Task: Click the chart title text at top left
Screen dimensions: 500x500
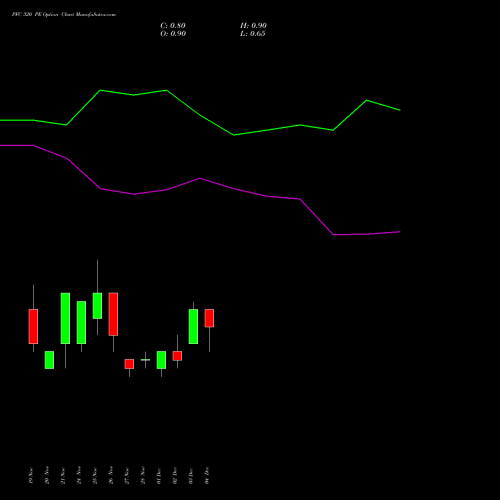Action: click(64, 15)
